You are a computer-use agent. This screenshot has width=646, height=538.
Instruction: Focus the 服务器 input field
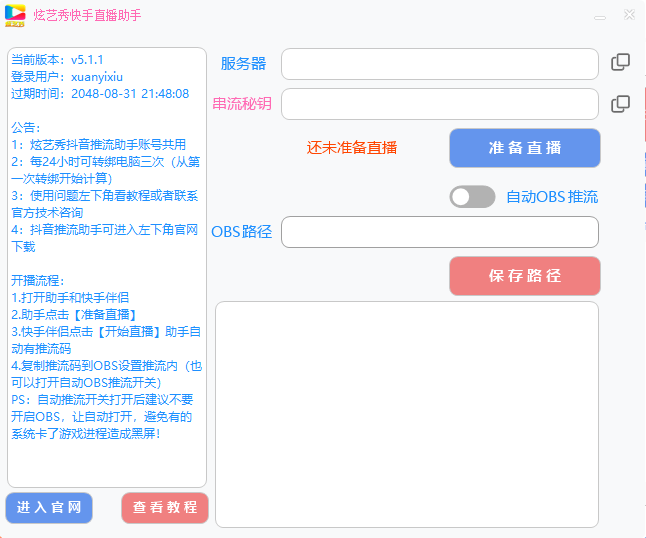pos(440,64)
